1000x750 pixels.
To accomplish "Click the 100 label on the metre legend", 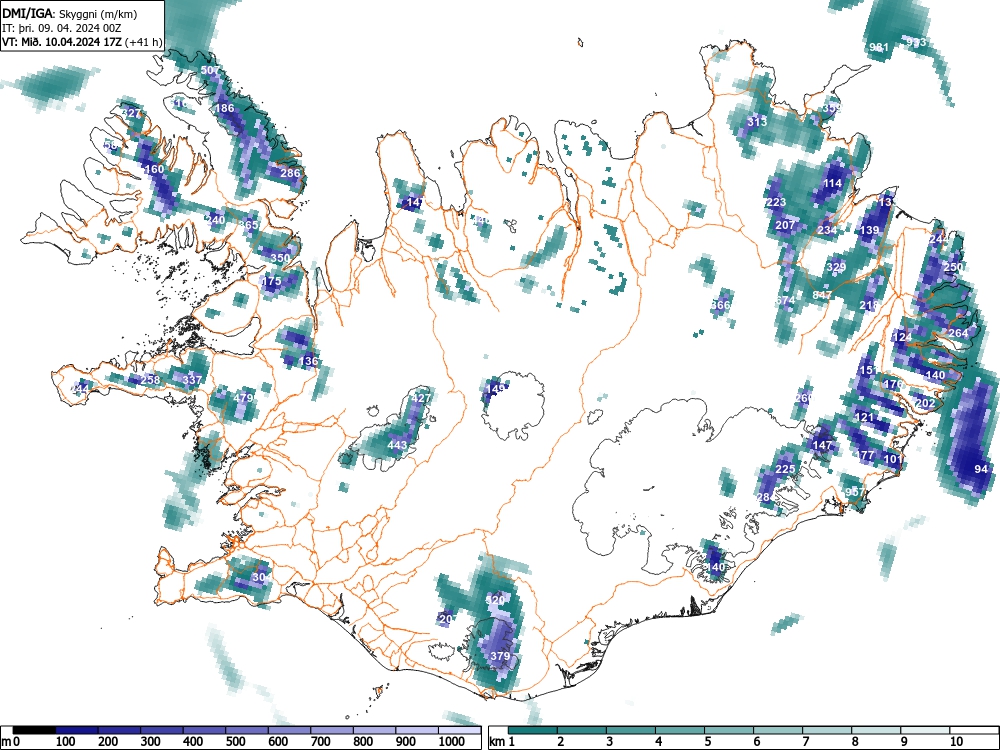I will [x=66, y=742].
